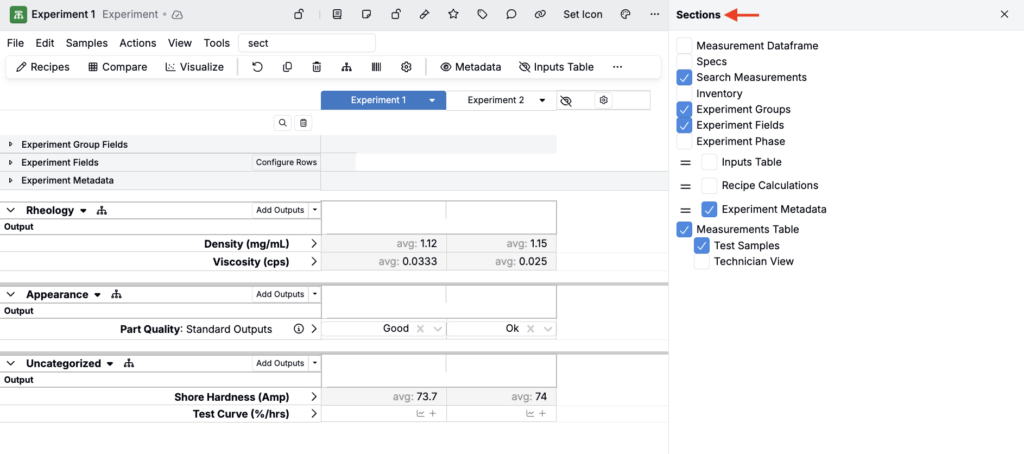
Task: Uncheck the Search Measurements section
Action: 684,77
